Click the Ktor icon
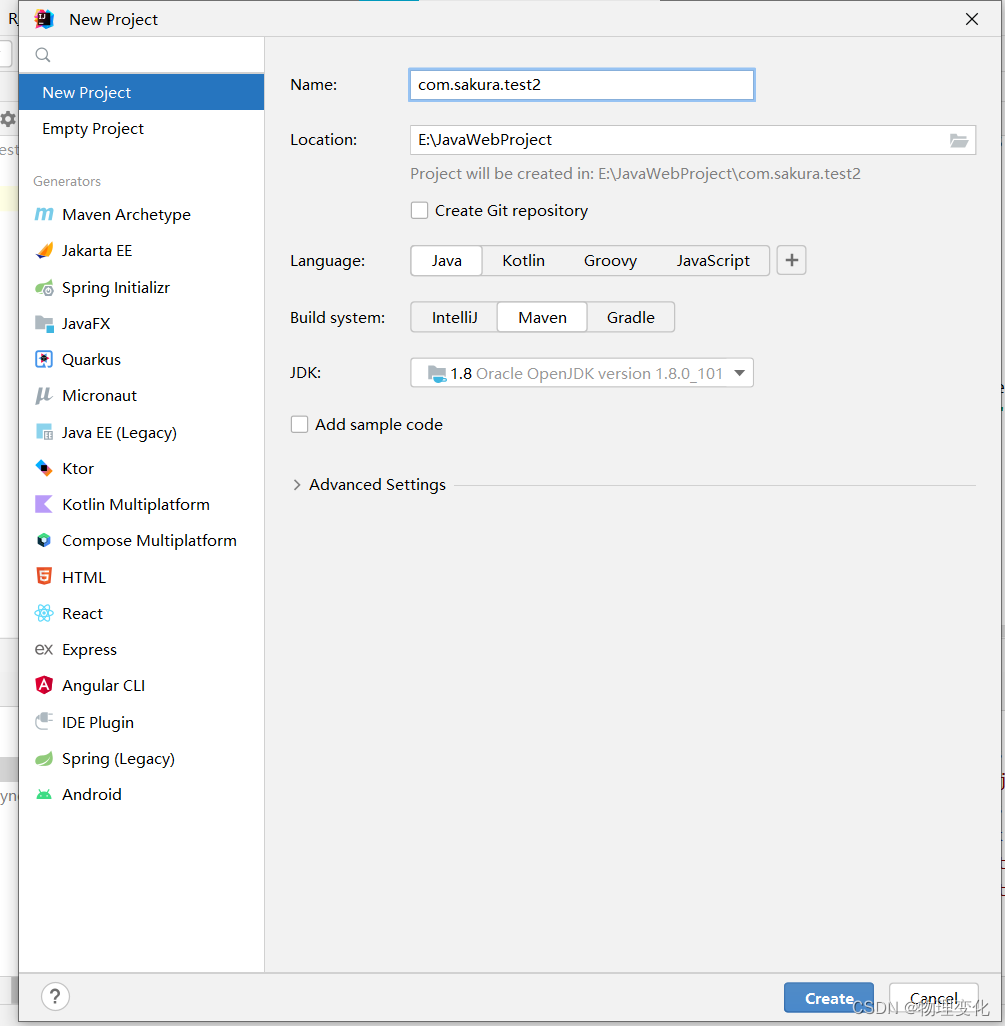The height and width of the screenshot is (1026, 1005). 44,468
